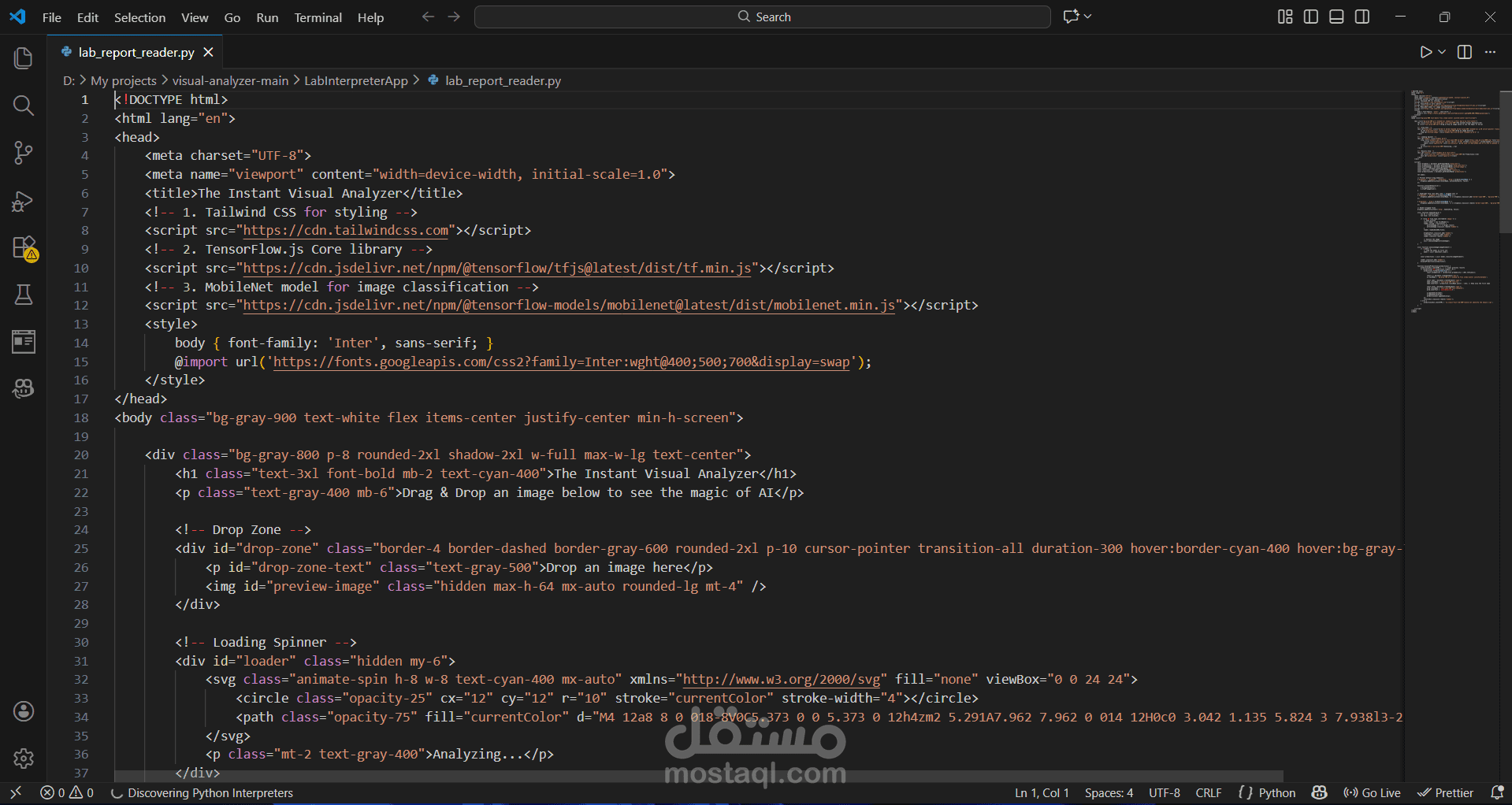The image size is (1512, 805).
Task: Open the Terminal menu
Action: 318,17
